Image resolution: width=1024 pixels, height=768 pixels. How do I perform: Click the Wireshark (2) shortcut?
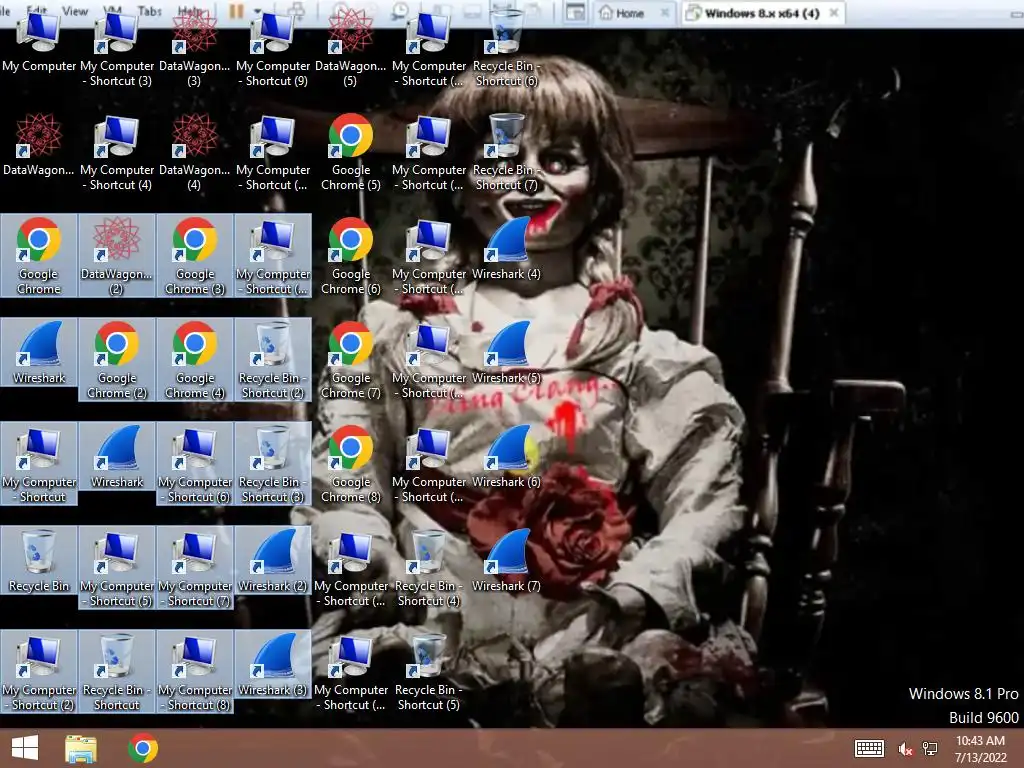coord(273,561)
